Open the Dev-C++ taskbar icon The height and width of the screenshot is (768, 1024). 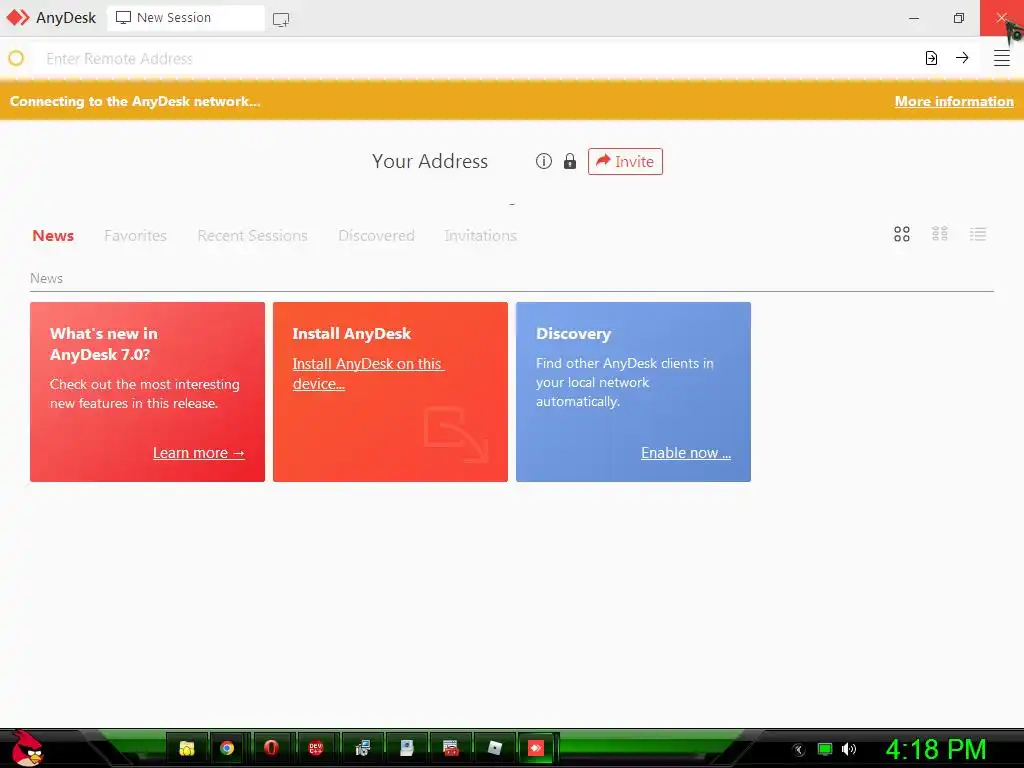pyautogui.click(x=315, y=748)
